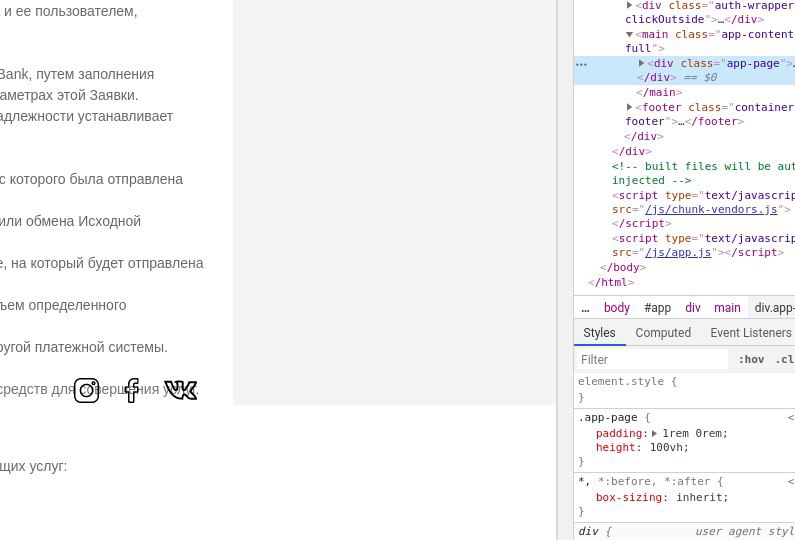The height and width of the screenshot is (540, 795).
Task: Edit the padding value 1rem 0rem
Action: (x=693, y=434)
